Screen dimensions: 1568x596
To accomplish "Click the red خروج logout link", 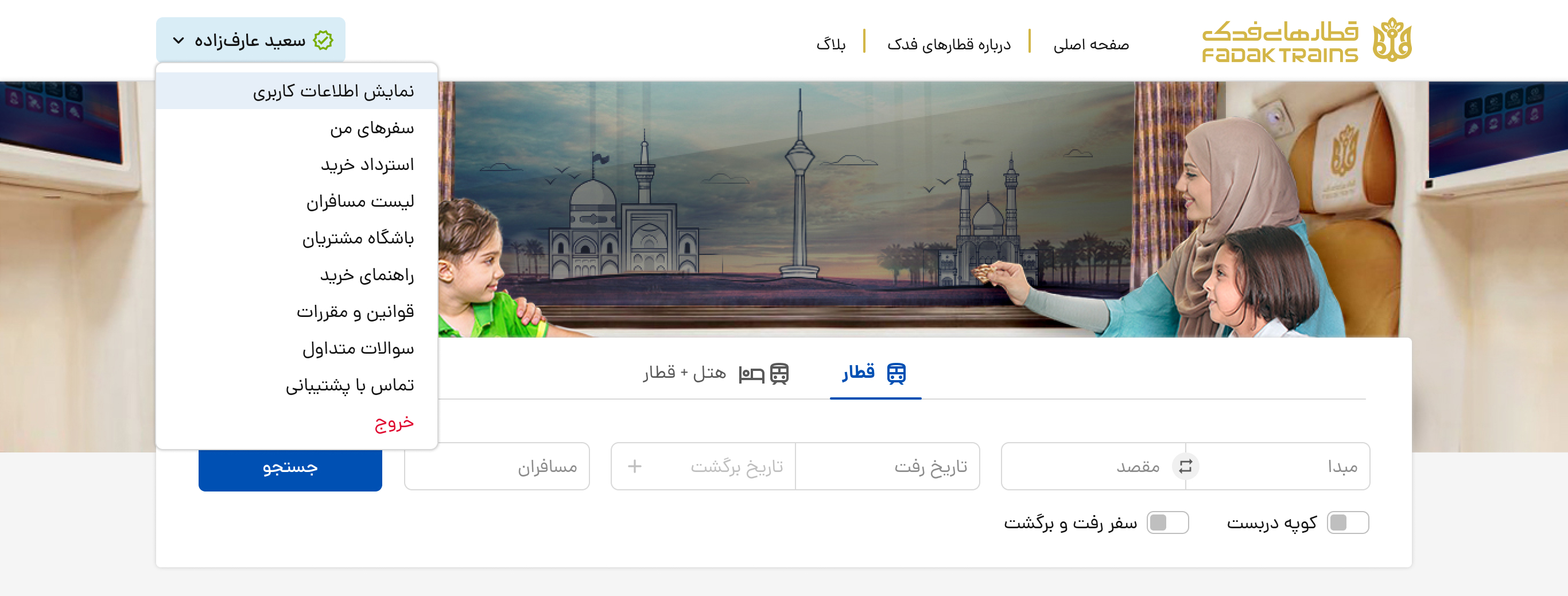I will click(x=394, y=422).
